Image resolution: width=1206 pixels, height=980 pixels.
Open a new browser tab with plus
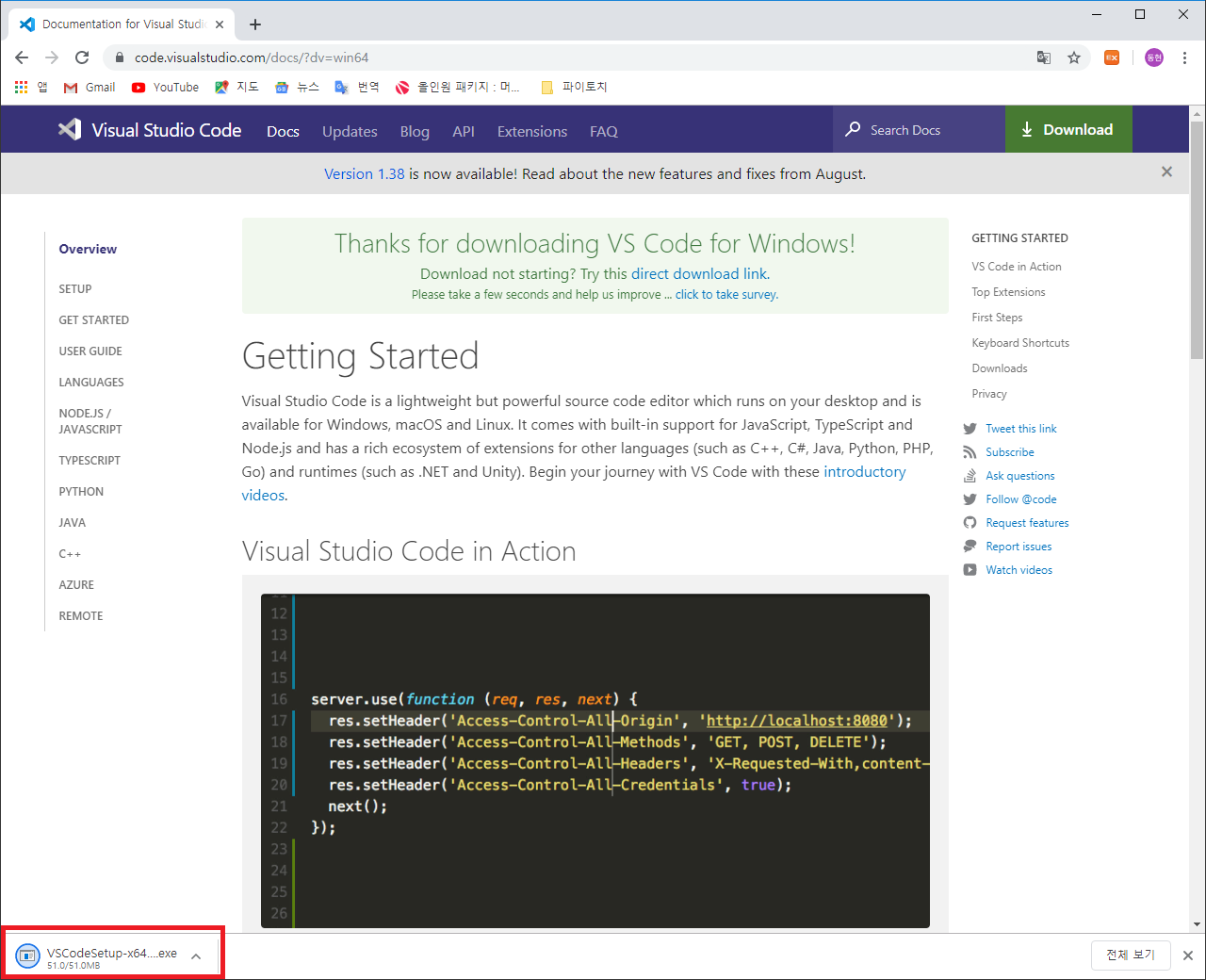point(255,24)
